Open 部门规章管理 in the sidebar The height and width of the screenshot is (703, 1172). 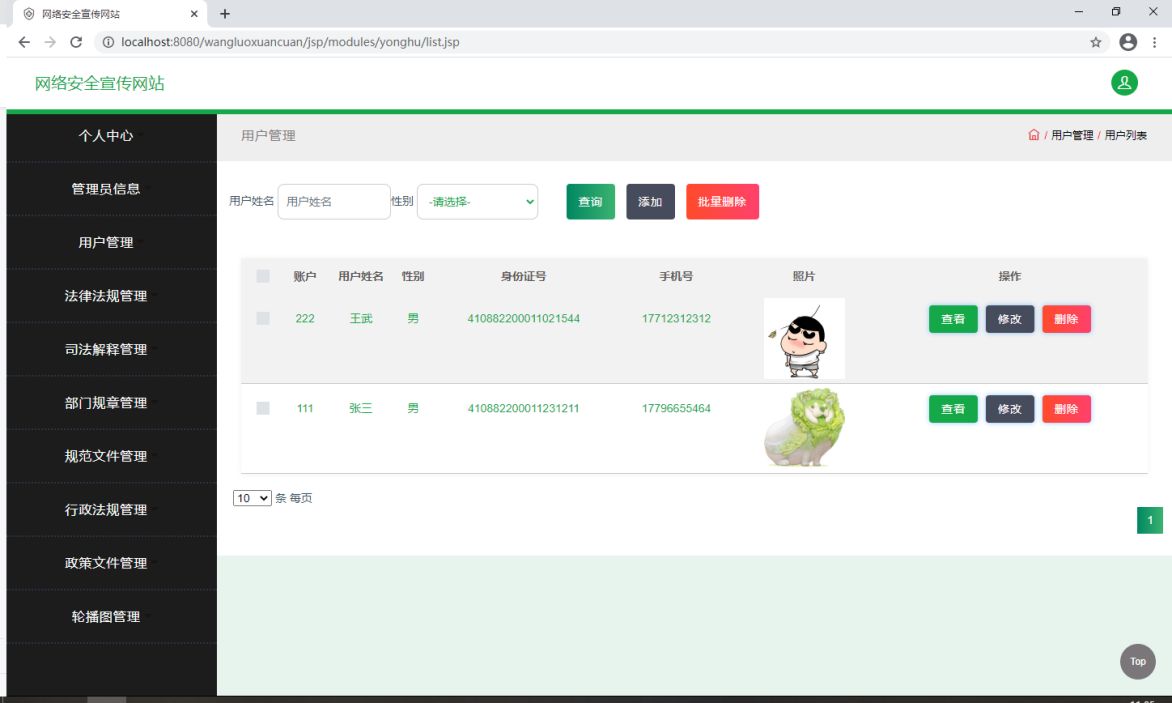[106, 403]
